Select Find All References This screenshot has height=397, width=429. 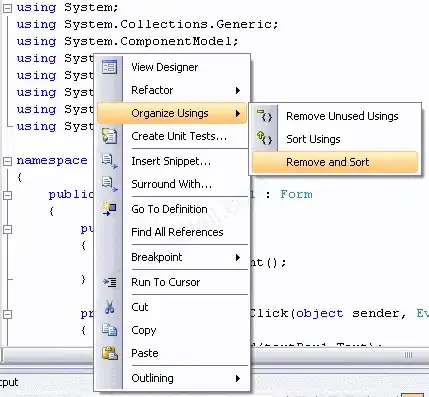172,232
